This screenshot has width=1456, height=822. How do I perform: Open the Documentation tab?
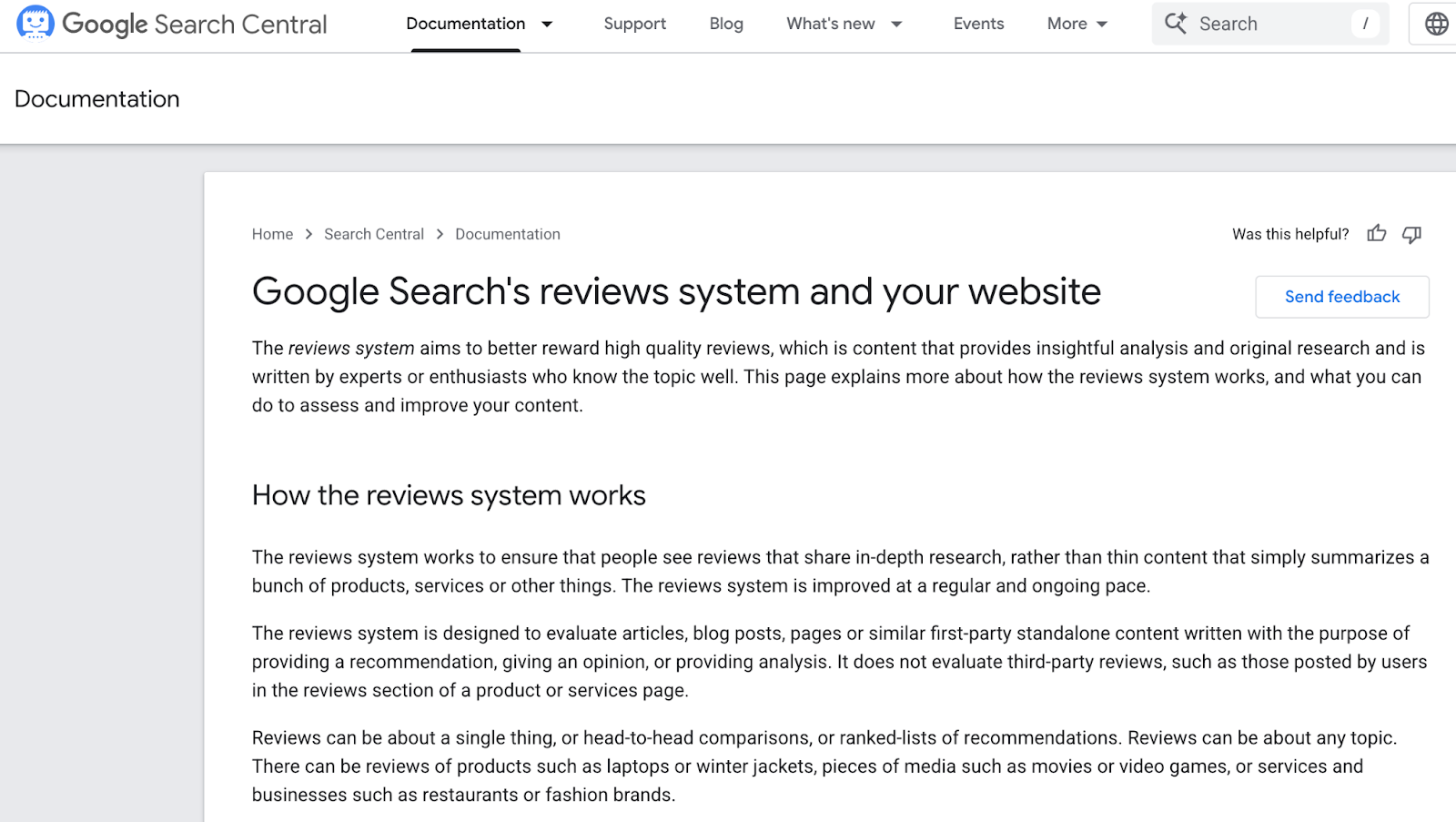(x=466, y=24)
